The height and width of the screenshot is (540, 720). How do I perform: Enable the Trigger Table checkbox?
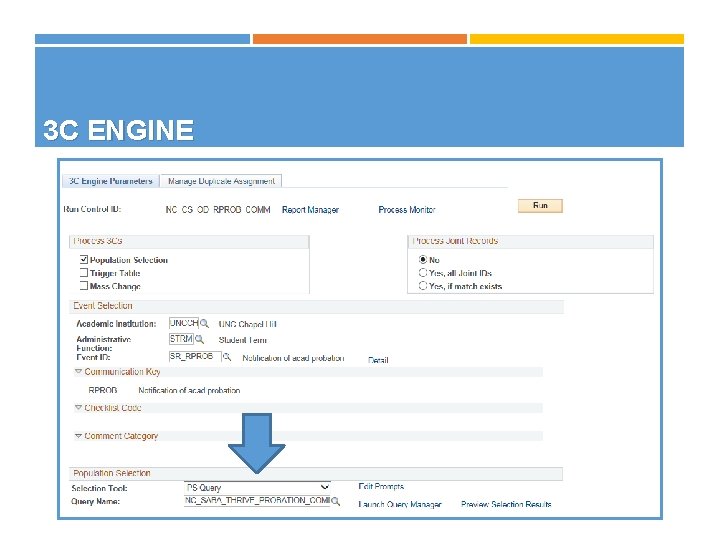[x=84, y=272]
